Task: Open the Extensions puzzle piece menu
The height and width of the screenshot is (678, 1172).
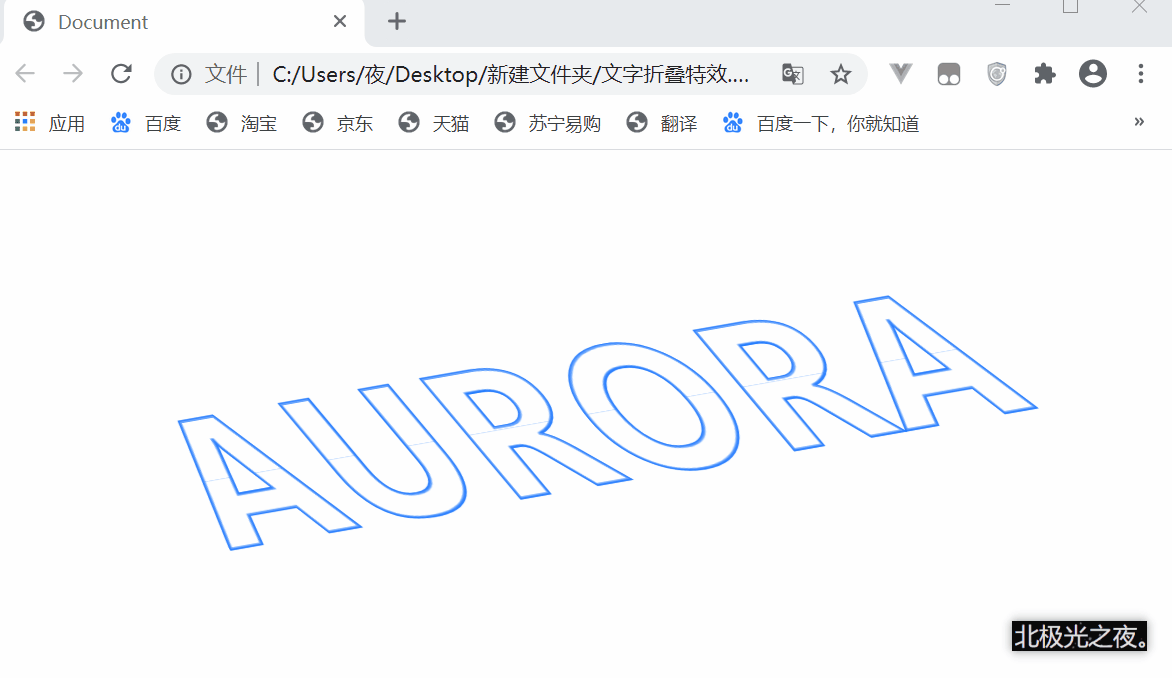Action: (1045, 74)
